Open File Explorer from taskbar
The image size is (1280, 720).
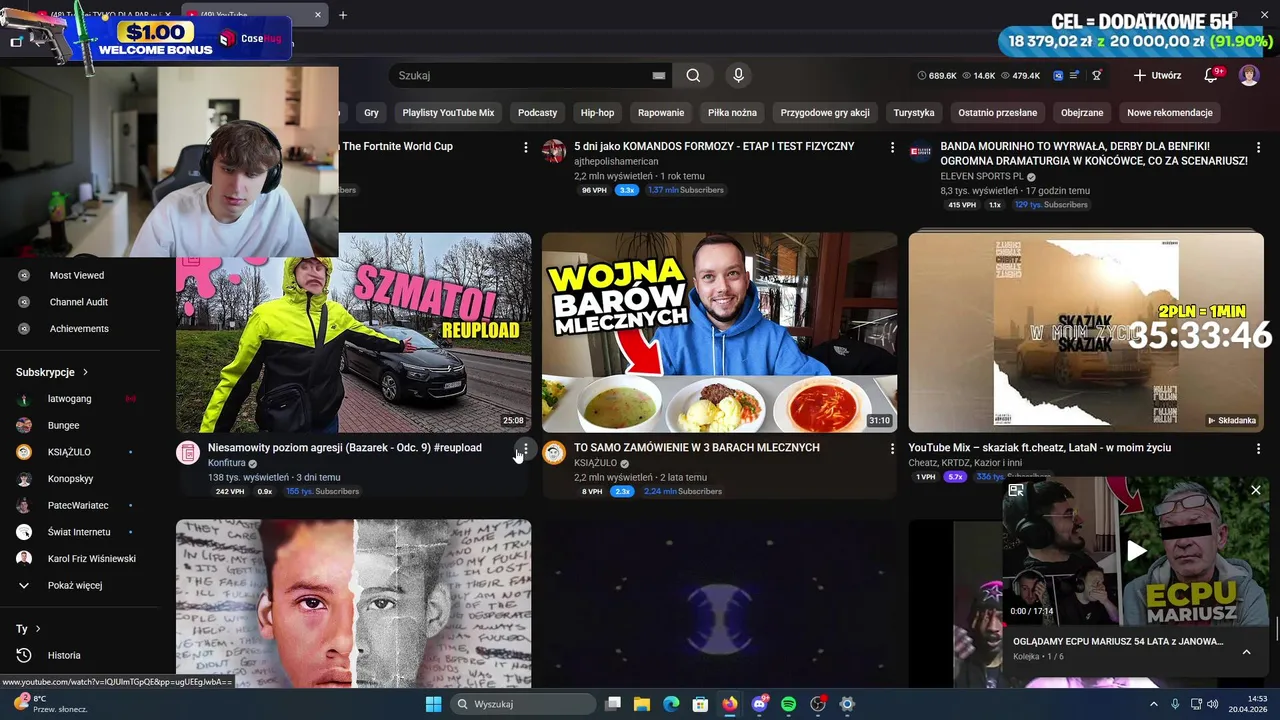pyautogui.click(x=642, y=704)
